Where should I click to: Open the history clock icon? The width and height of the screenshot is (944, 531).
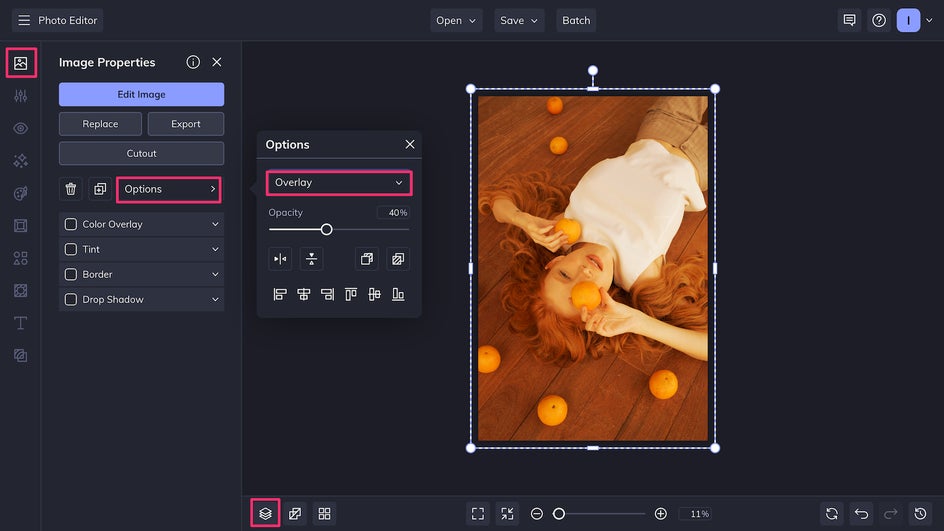pyautogui.click(x=921, y=513)
